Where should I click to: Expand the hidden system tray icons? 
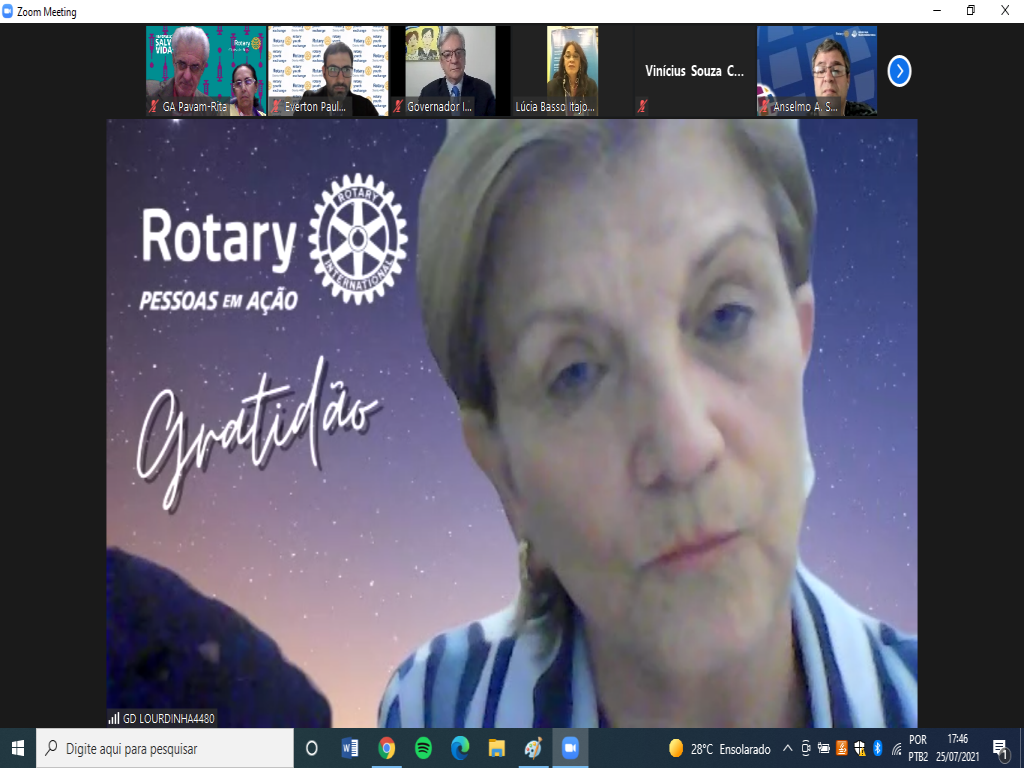point(788,748)
